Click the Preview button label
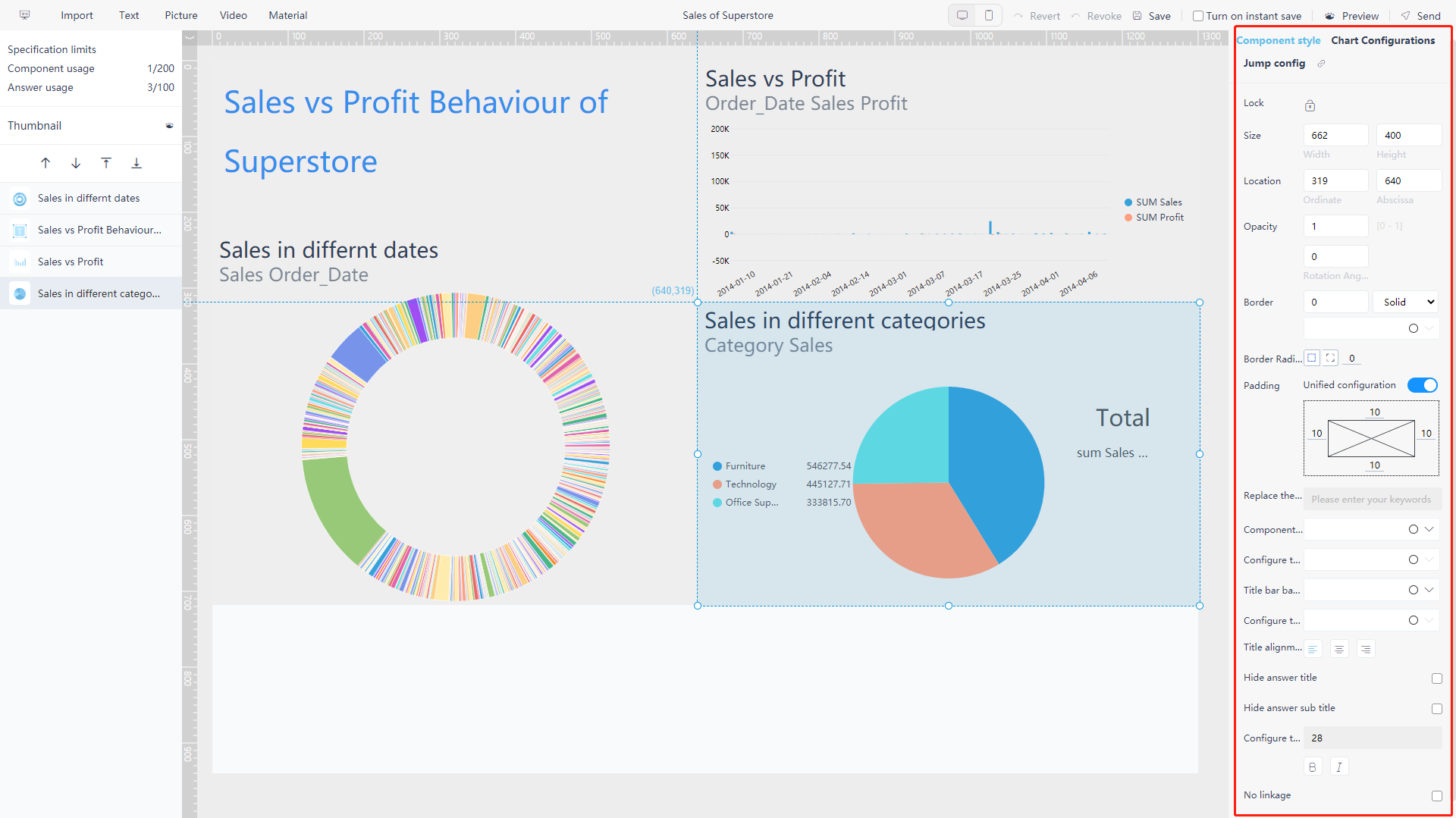Screen dimensions: 1456x818 (1360, 16)
